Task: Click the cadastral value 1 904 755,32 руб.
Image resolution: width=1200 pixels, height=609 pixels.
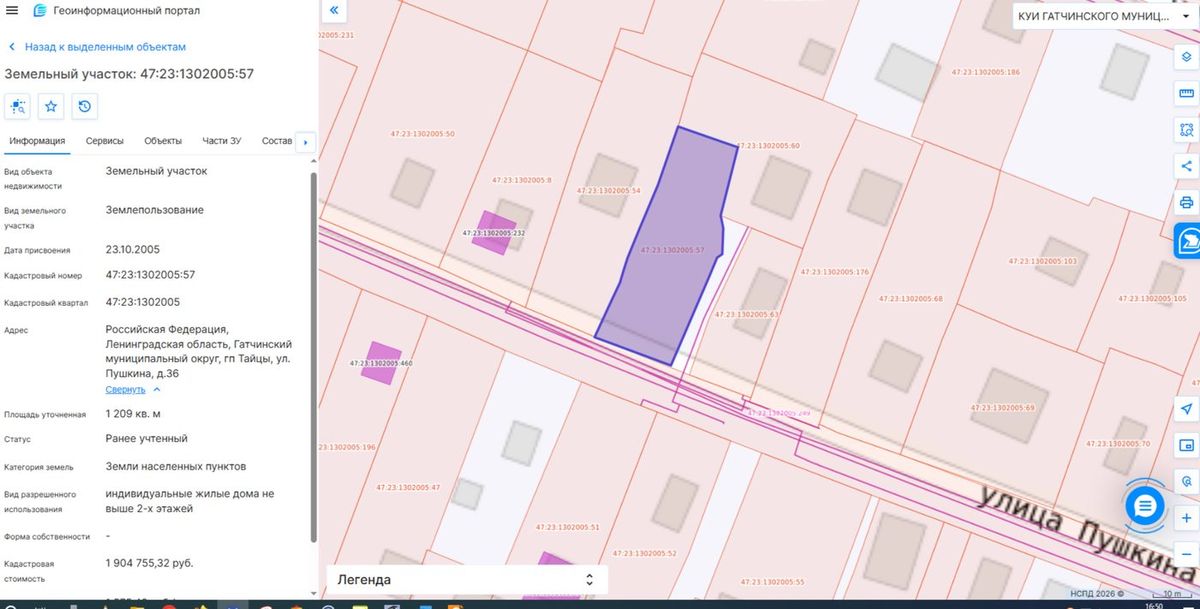Action: (150, 563)
